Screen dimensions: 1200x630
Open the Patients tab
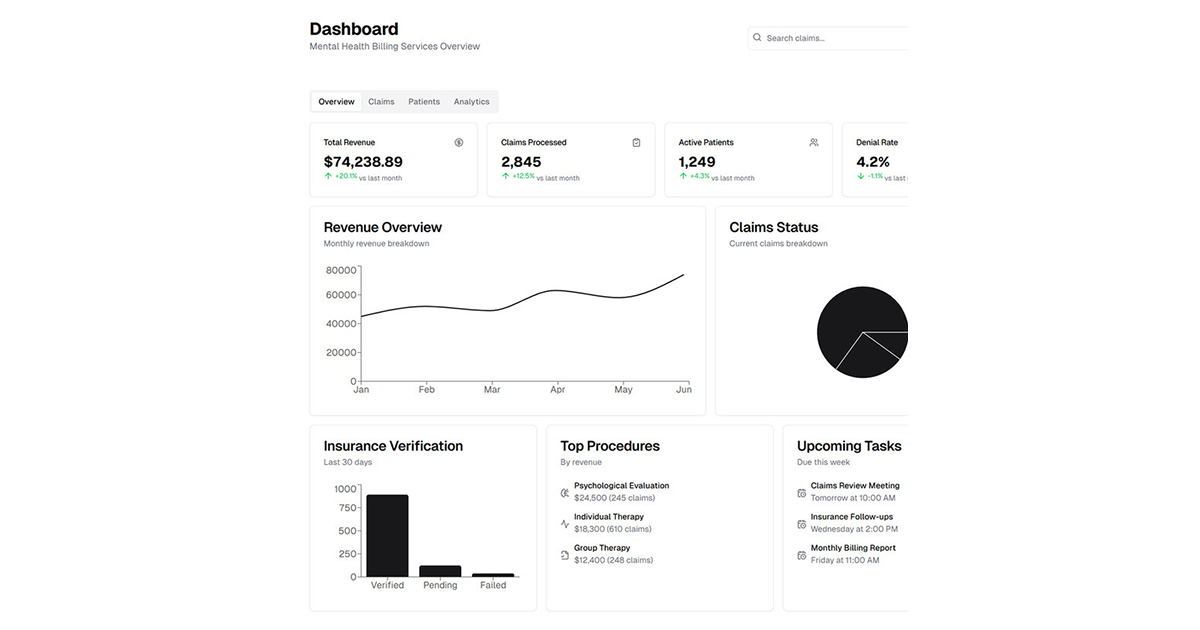tap(424, 102)
